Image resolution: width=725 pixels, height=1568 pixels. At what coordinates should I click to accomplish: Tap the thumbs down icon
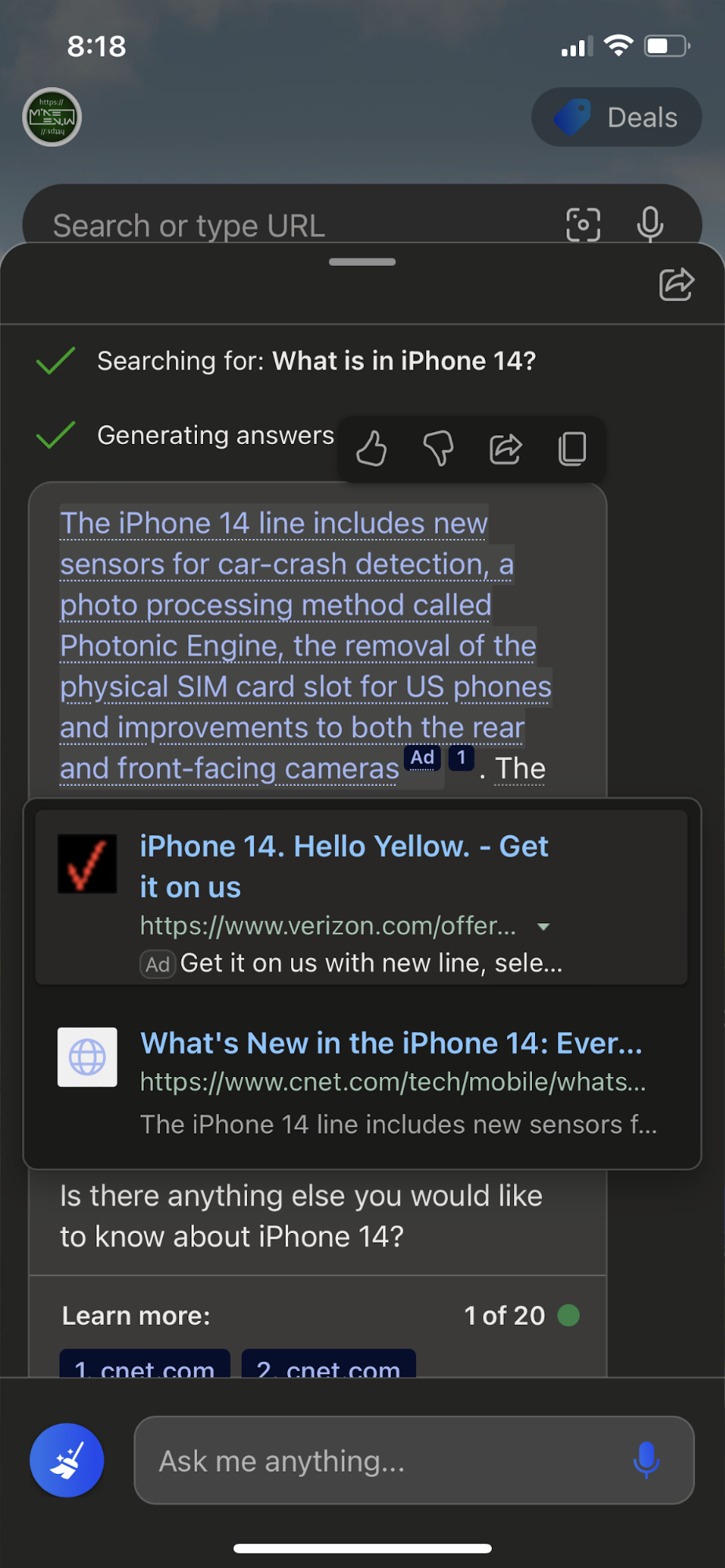(x=439, y=449)
